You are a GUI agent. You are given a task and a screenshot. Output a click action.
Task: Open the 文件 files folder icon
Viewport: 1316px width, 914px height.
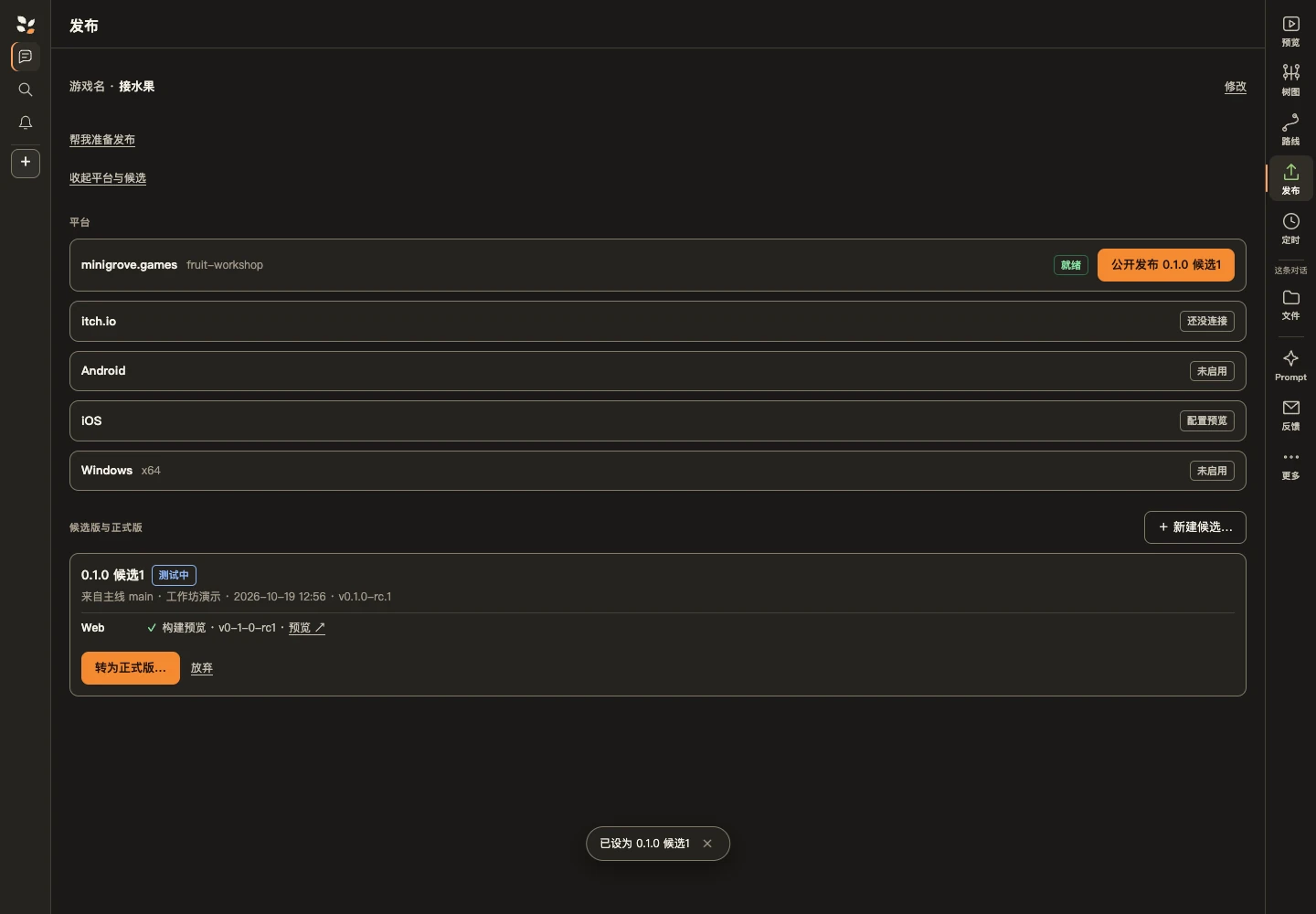click(1290, 304)
